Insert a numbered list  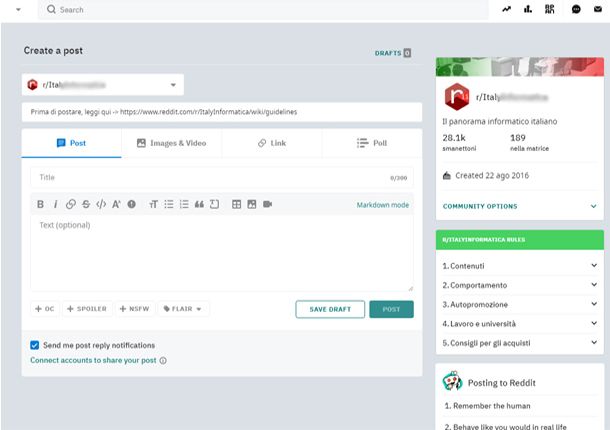[x=184, y=204]
